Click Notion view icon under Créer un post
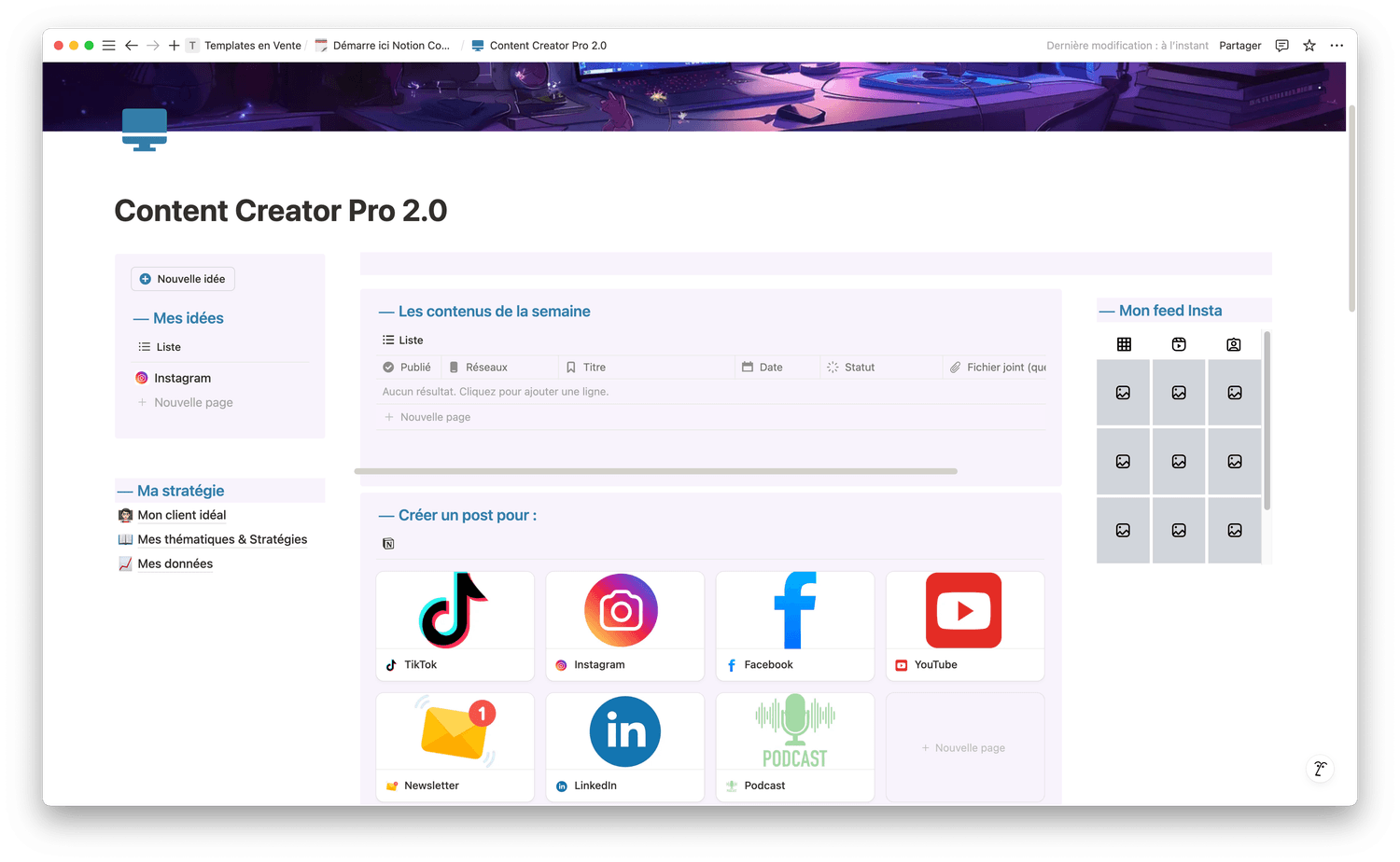Screen dimensions: 1400x862 [x=388, y=544]
